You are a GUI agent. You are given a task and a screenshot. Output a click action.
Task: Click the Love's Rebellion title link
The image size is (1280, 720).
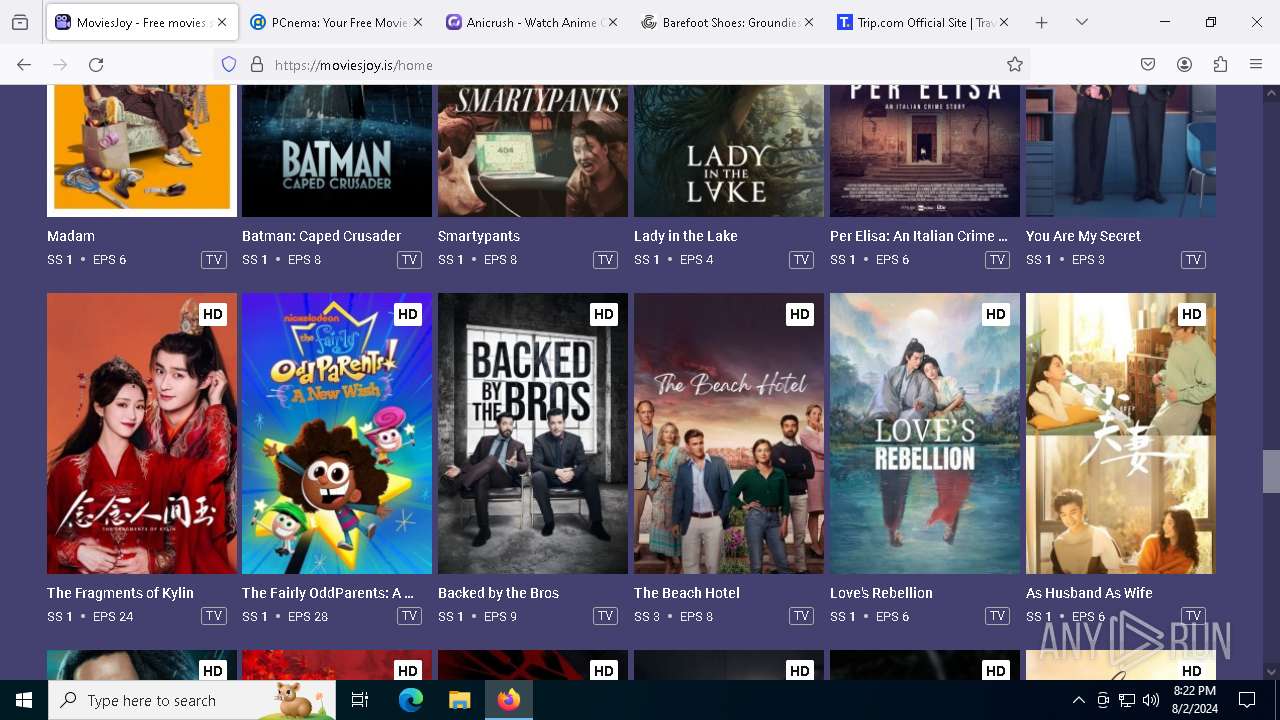pos(881,593)
